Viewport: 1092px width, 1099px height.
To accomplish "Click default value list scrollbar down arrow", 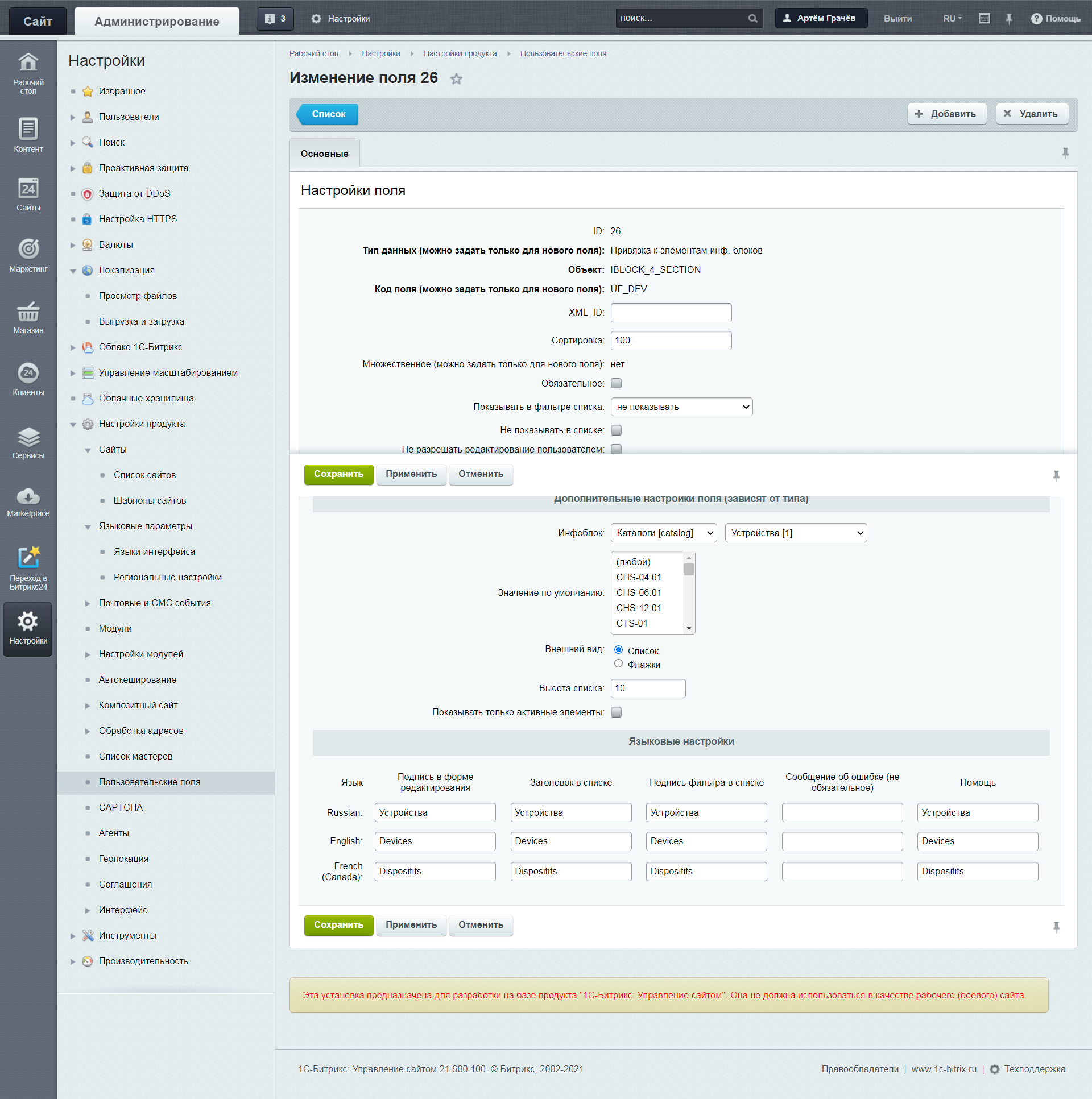I will click(x=689, y=628).
